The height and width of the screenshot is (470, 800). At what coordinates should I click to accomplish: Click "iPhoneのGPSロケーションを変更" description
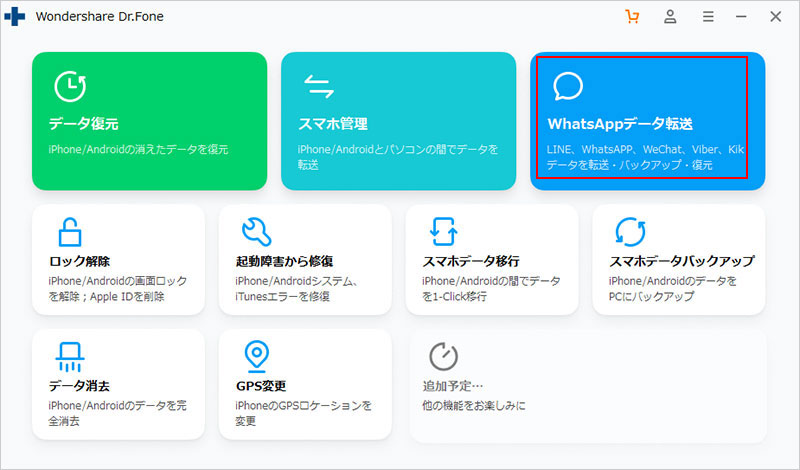point(304,413)
